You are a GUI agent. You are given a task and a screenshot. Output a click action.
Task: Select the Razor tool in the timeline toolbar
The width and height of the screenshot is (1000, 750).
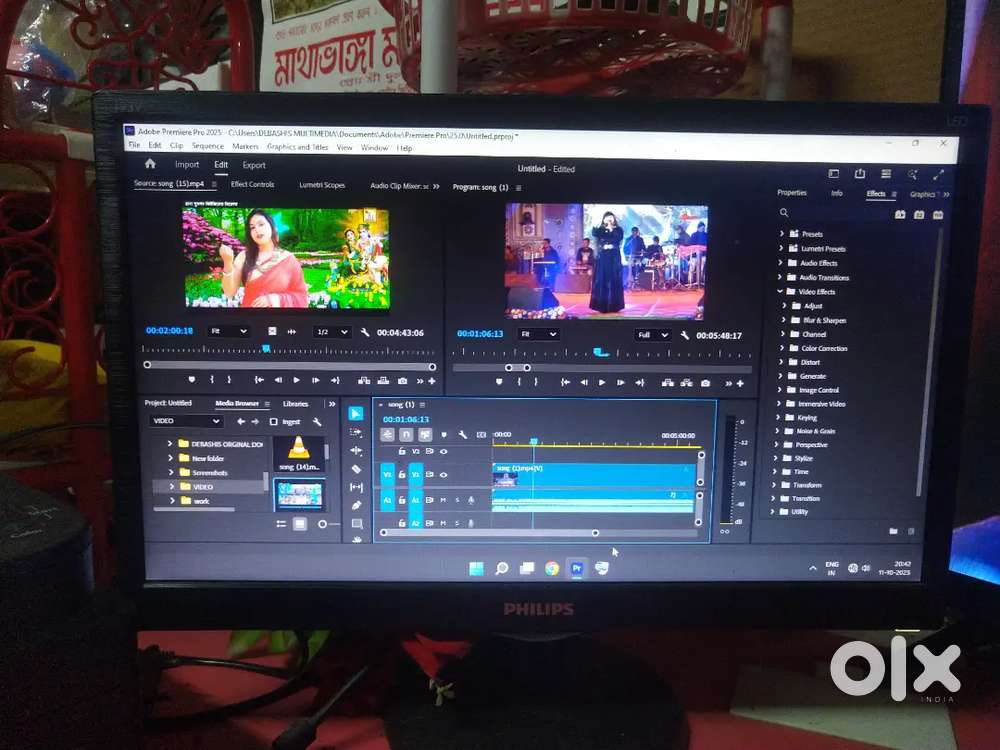(x=356, y=468)
